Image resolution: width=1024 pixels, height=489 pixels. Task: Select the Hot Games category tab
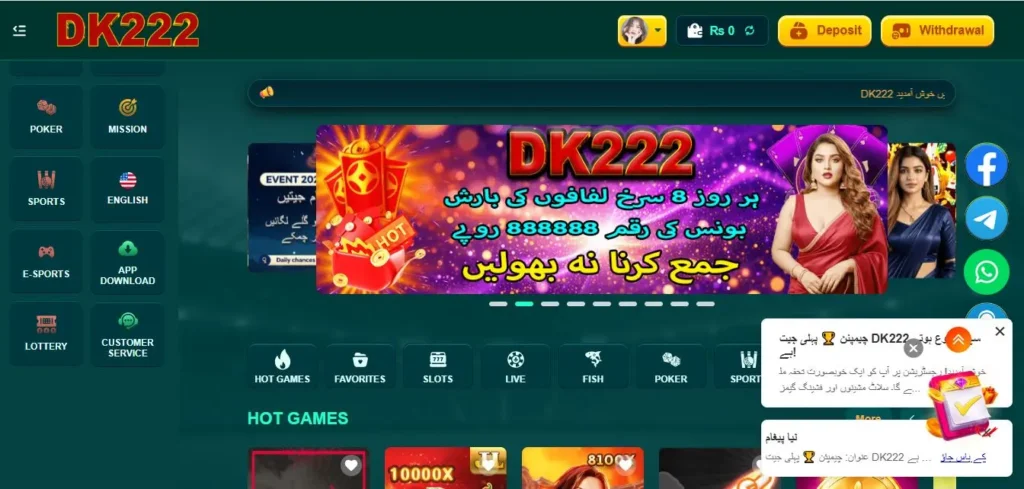pyautogui.click(x=282, y=367)
